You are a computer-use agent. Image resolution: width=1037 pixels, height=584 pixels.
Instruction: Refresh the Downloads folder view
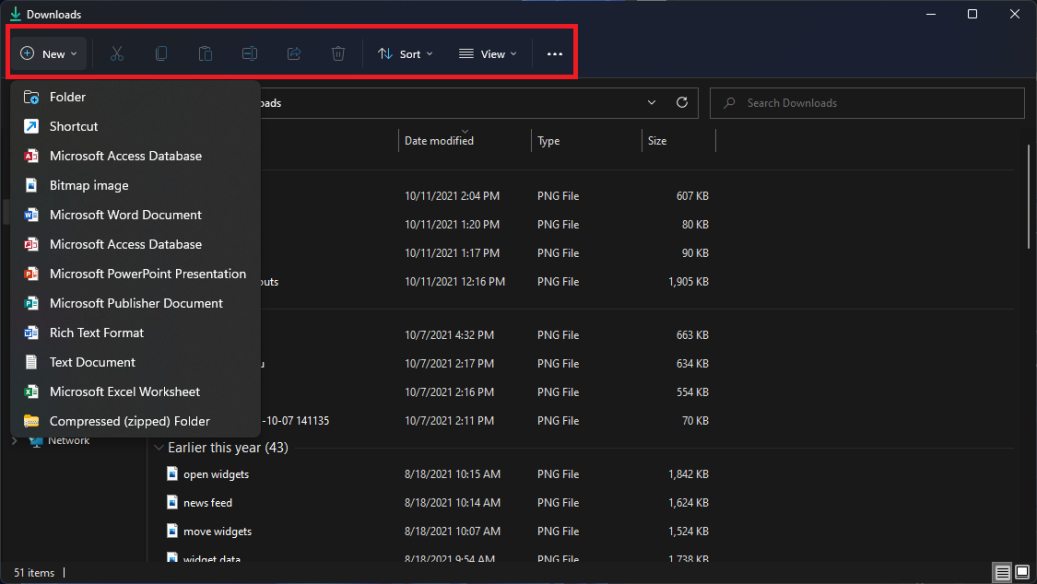pos(682,102)
